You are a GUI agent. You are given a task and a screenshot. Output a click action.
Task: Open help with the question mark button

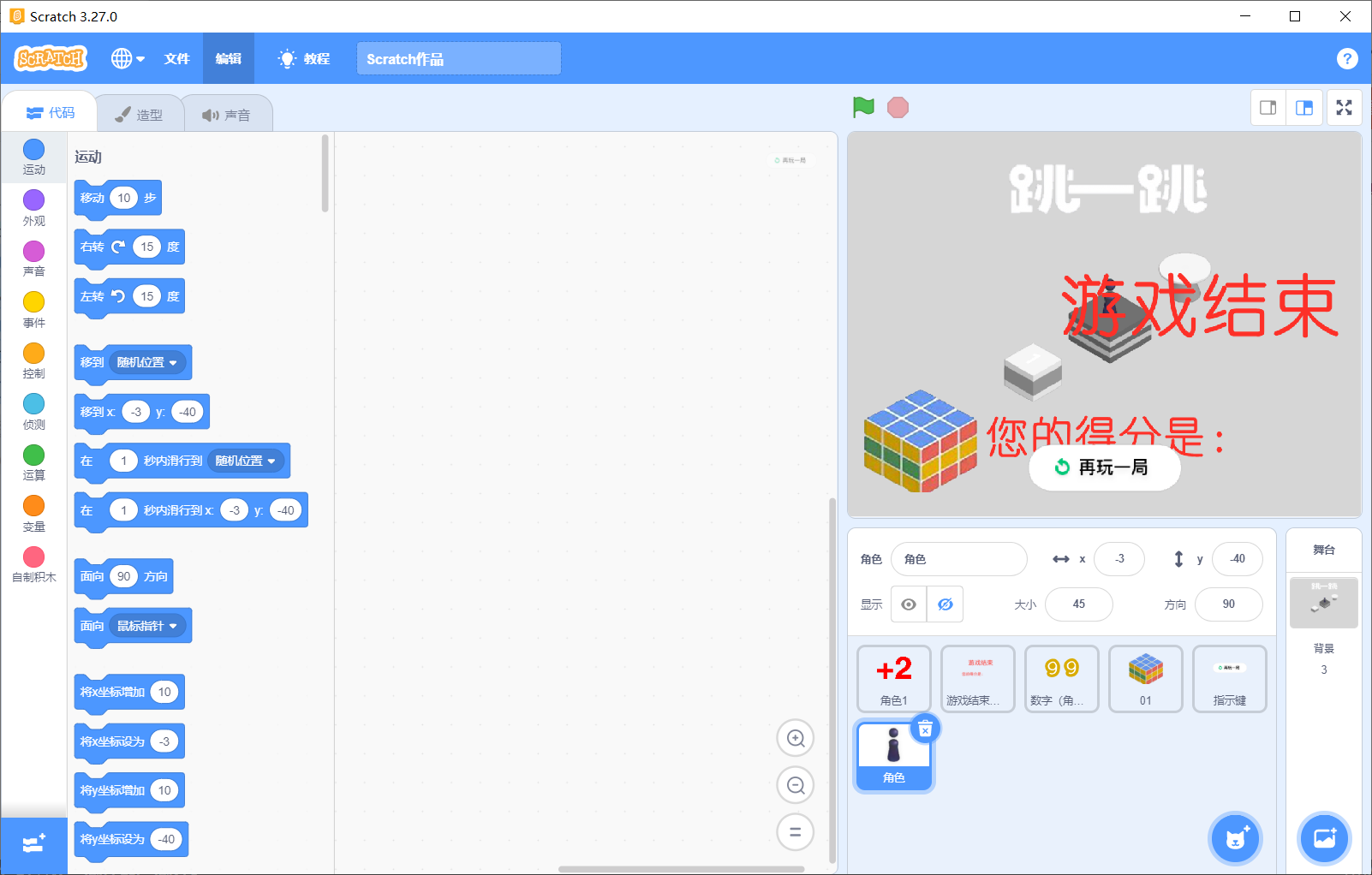(1347, 58)
